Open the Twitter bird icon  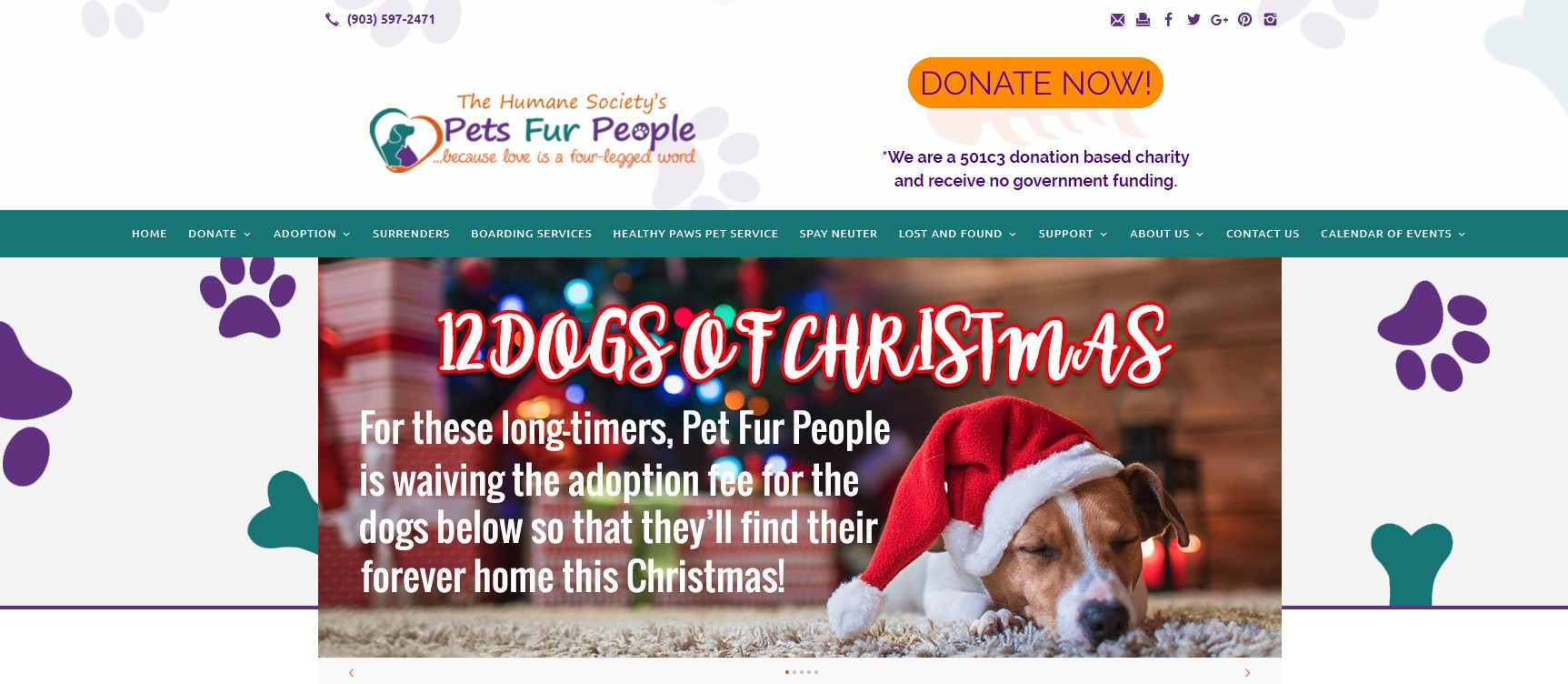pos(1193,20)
